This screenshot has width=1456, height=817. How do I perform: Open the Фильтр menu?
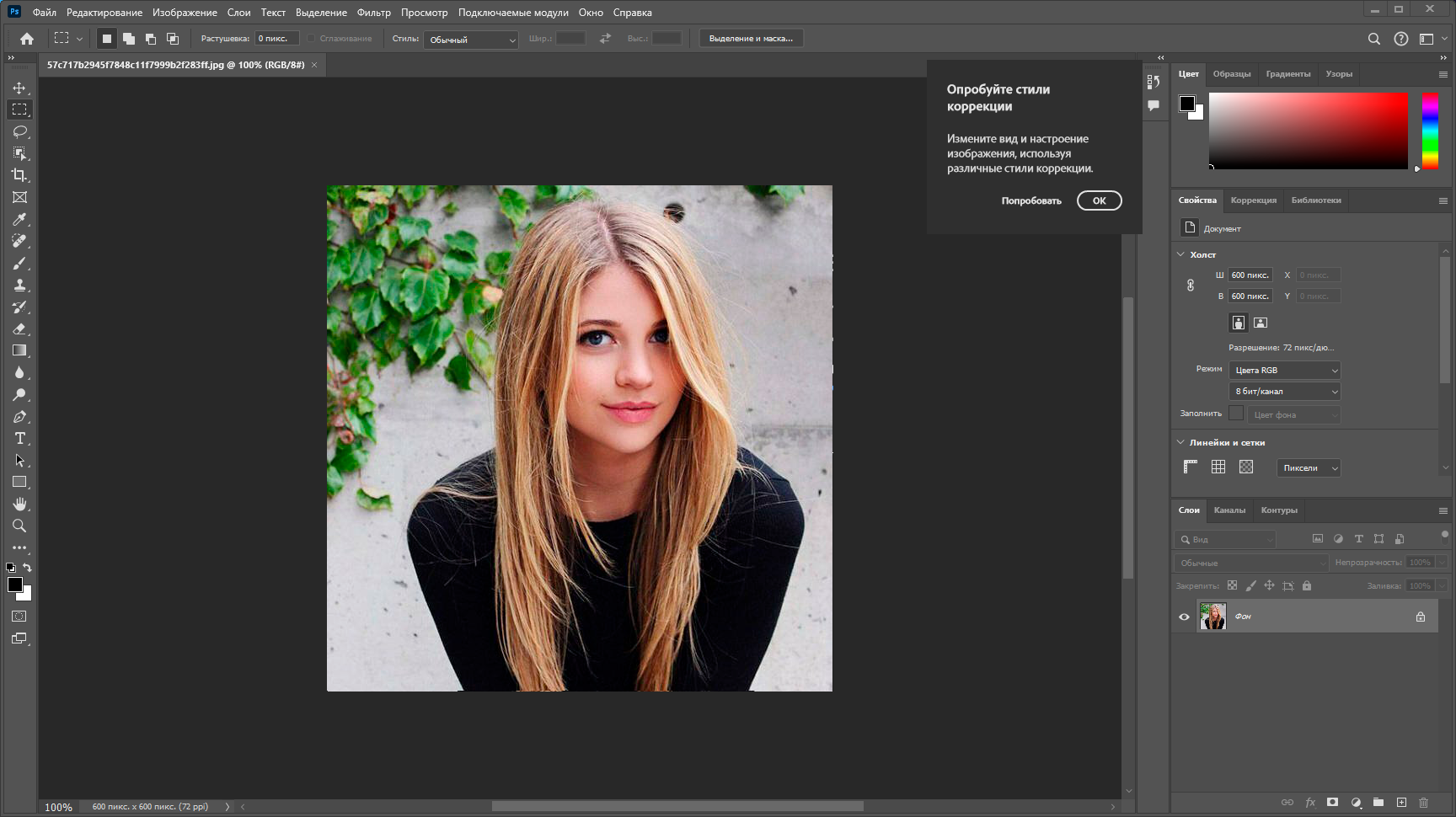(x=373, y=13)
